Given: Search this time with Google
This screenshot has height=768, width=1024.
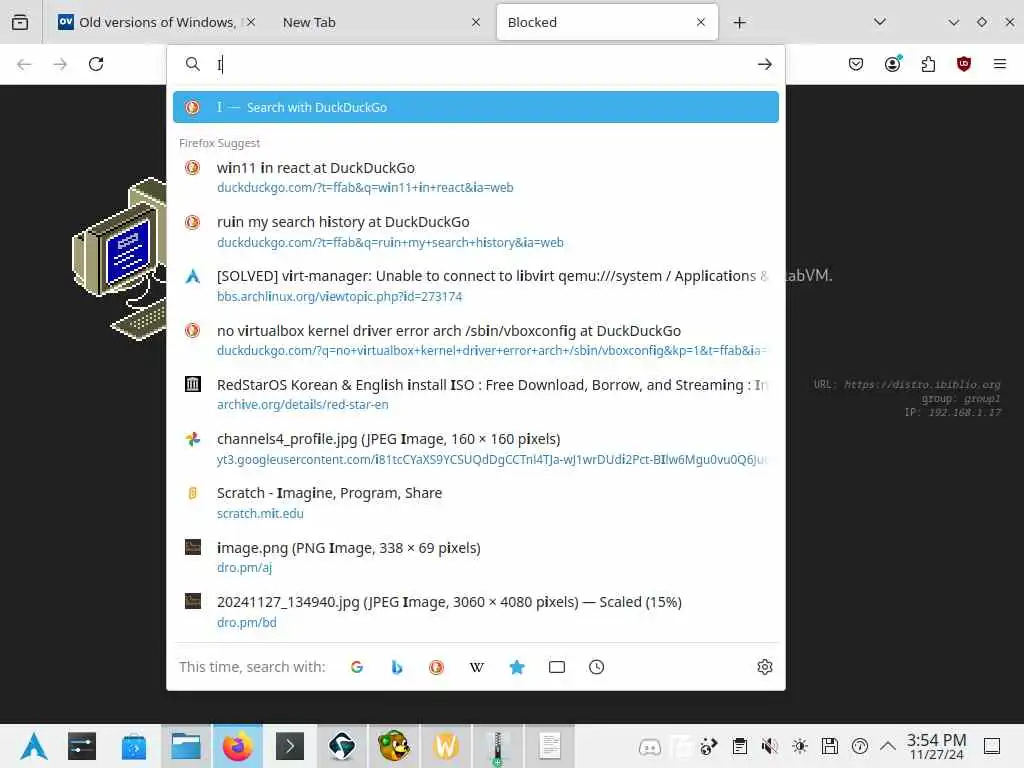Looking at the screenshot, I should coord(357,667).
